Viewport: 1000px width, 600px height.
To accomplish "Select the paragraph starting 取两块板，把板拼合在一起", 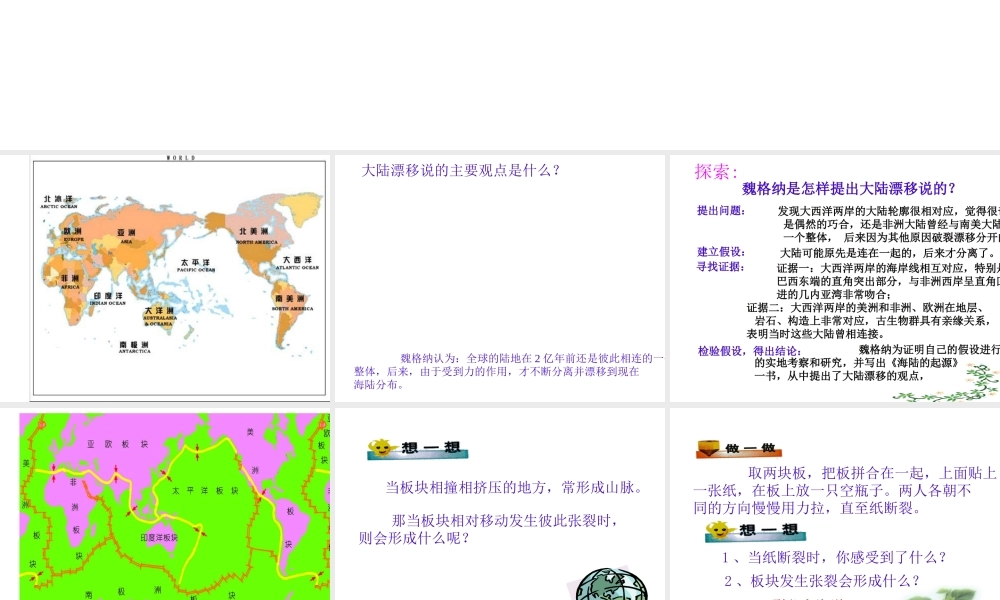I will pyautogui.click(x=845, y=490).
